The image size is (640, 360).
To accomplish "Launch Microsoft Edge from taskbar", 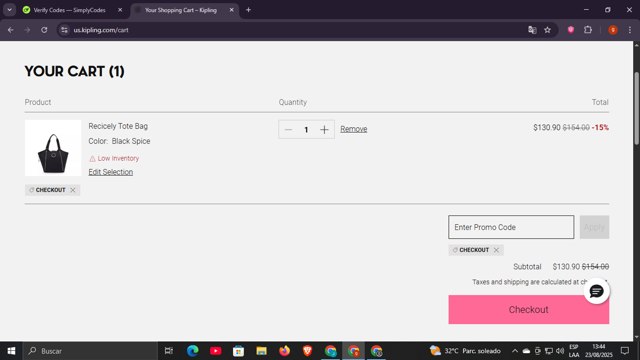I will 193,351.
